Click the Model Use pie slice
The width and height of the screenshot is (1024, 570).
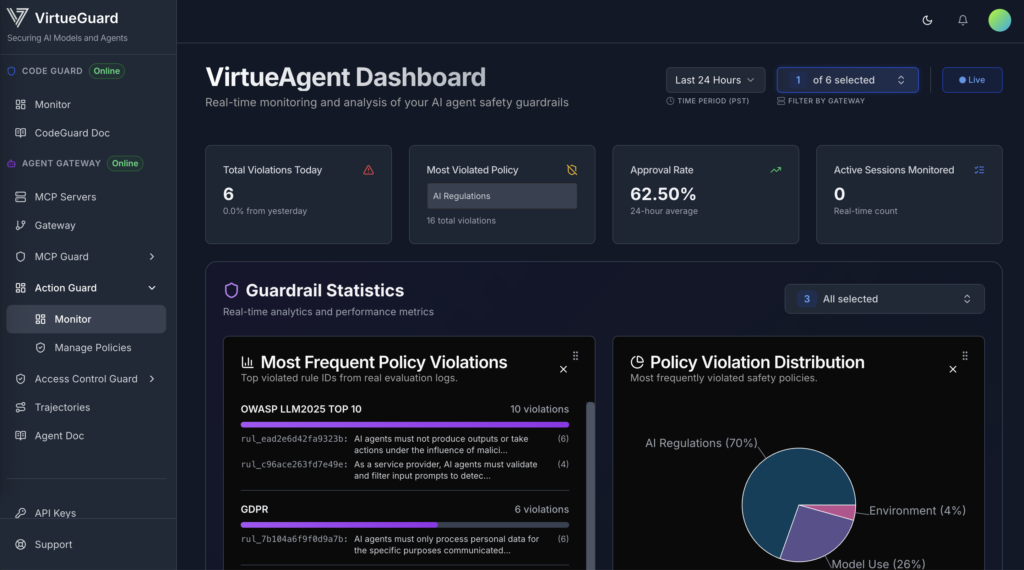point(815,535)
